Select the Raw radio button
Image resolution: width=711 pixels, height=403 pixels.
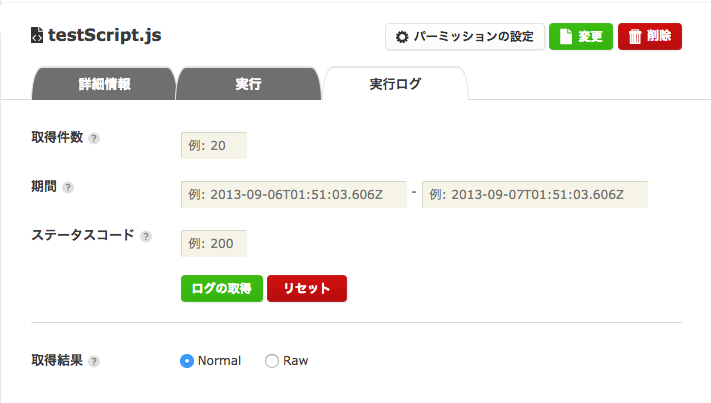272,361
